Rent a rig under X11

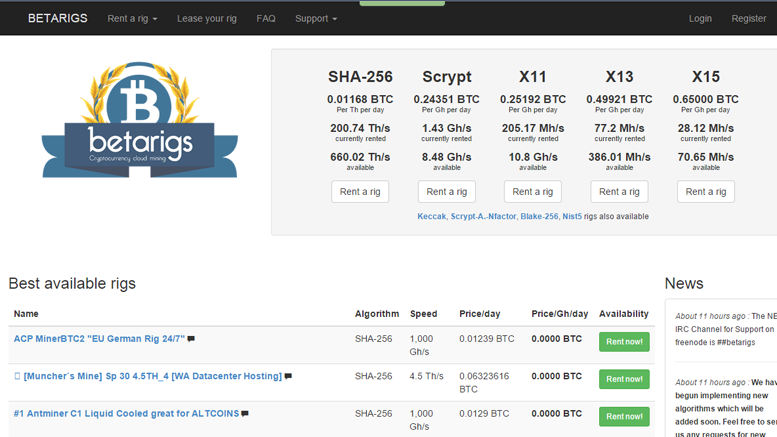click(x=533, y=192)
